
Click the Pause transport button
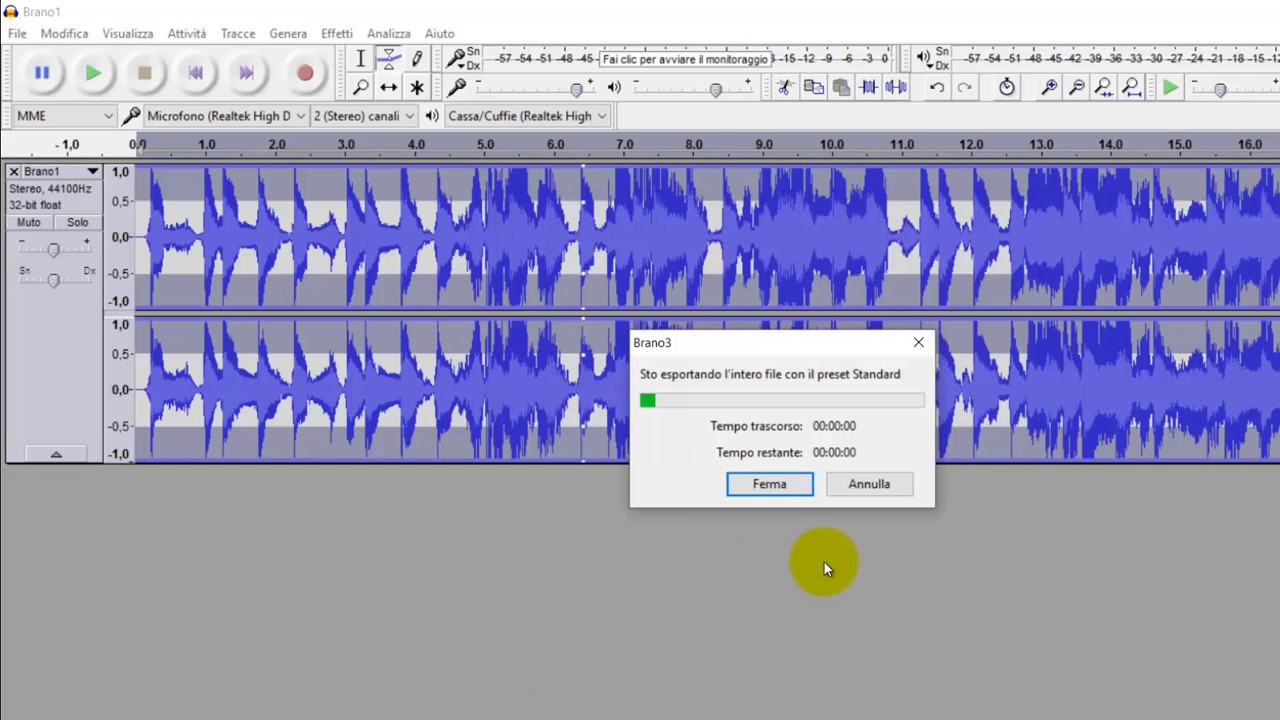point(42,73)
